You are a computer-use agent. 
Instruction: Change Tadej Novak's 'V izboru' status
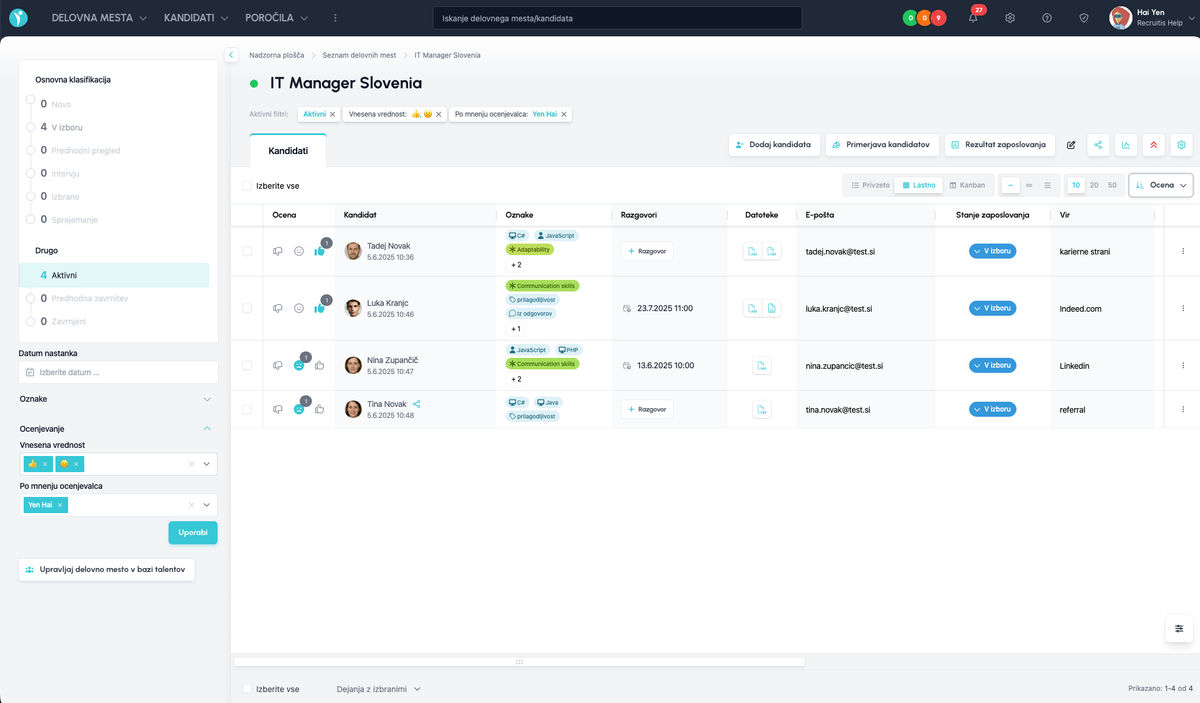(992, 251)
